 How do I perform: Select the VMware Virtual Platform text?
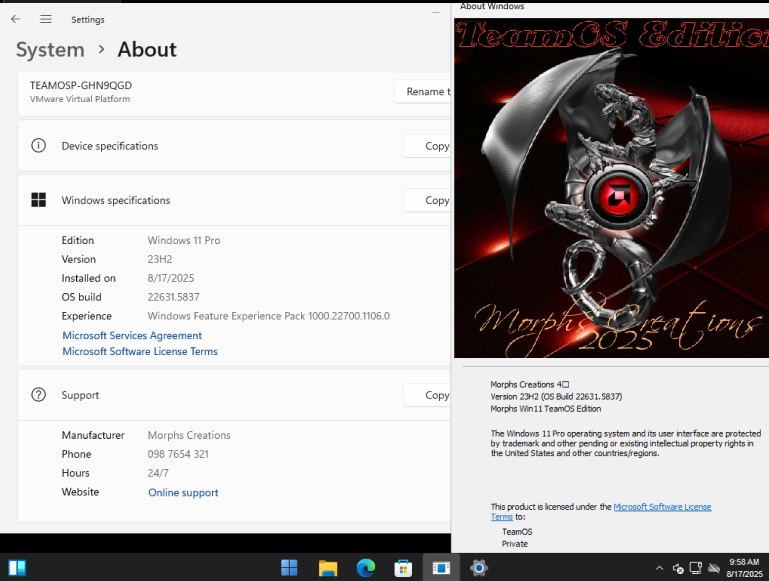coord(80,99)
